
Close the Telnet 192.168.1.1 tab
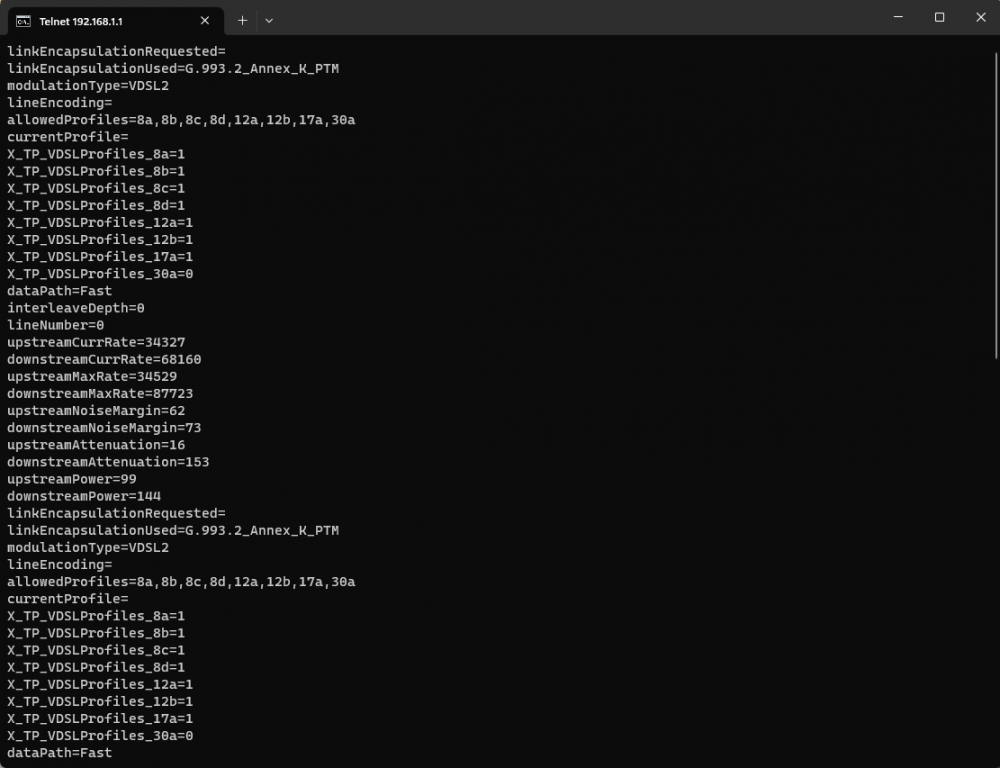pos(205,20)
